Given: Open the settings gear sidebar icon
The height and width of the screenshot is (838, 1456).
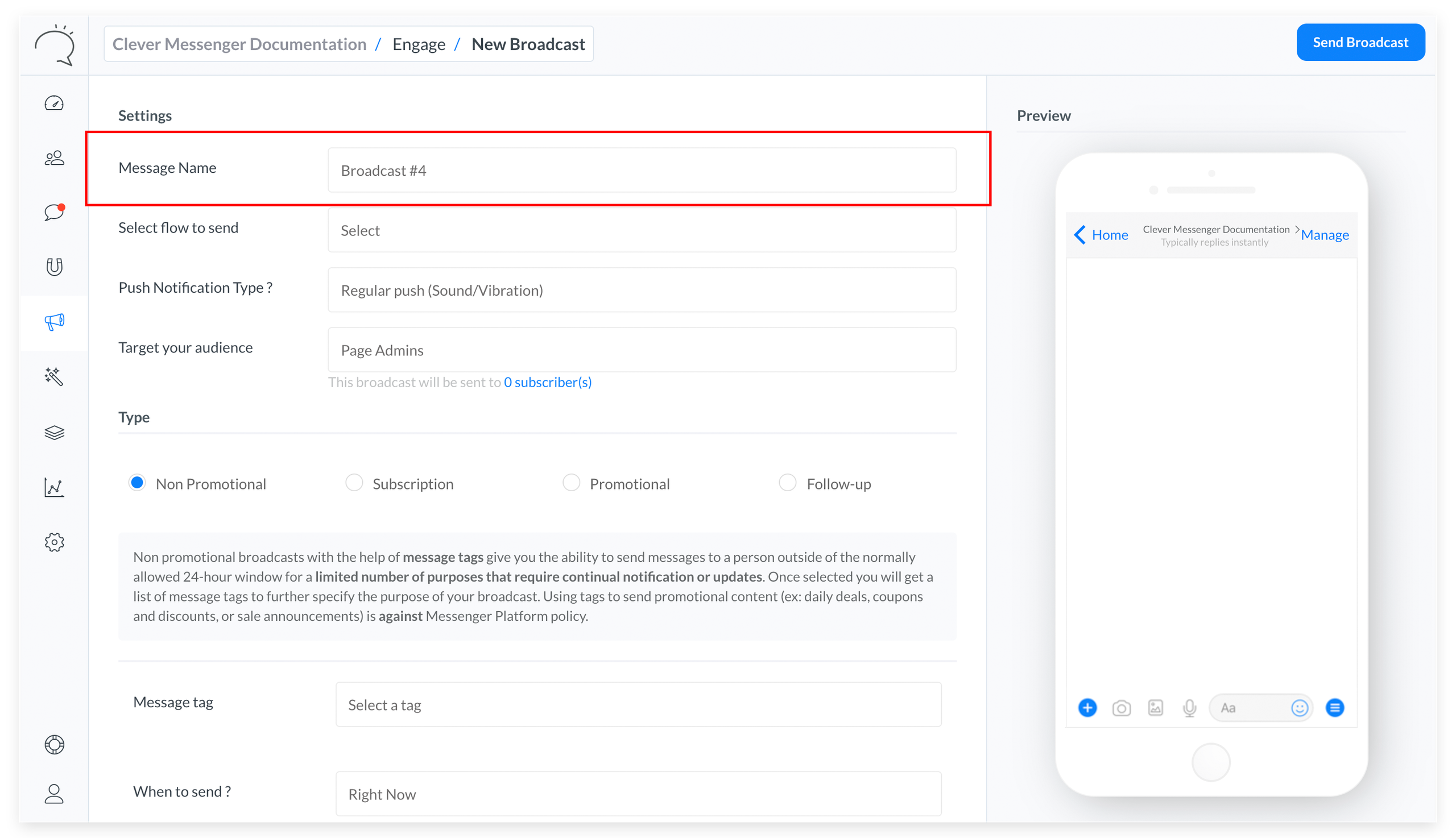Looking at the screenshot, I should click(54, 542).
